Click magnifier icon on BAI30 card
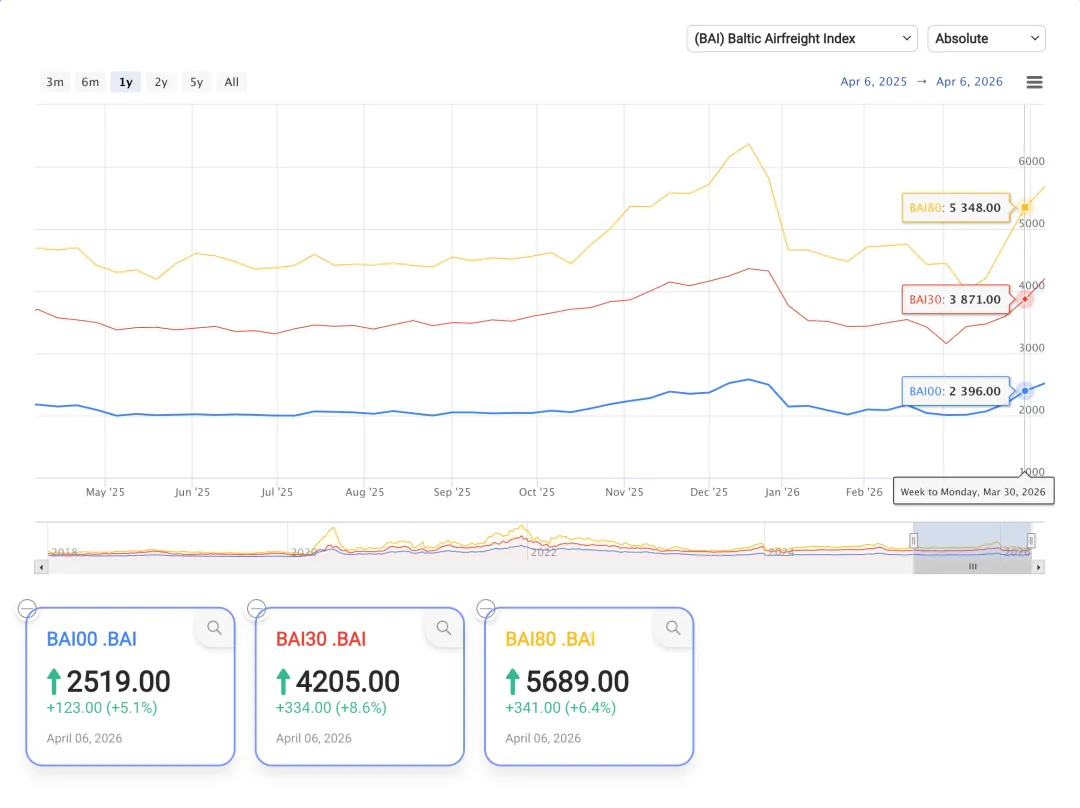This screenshot has height=808, width=1080. (x=444, y=628)
